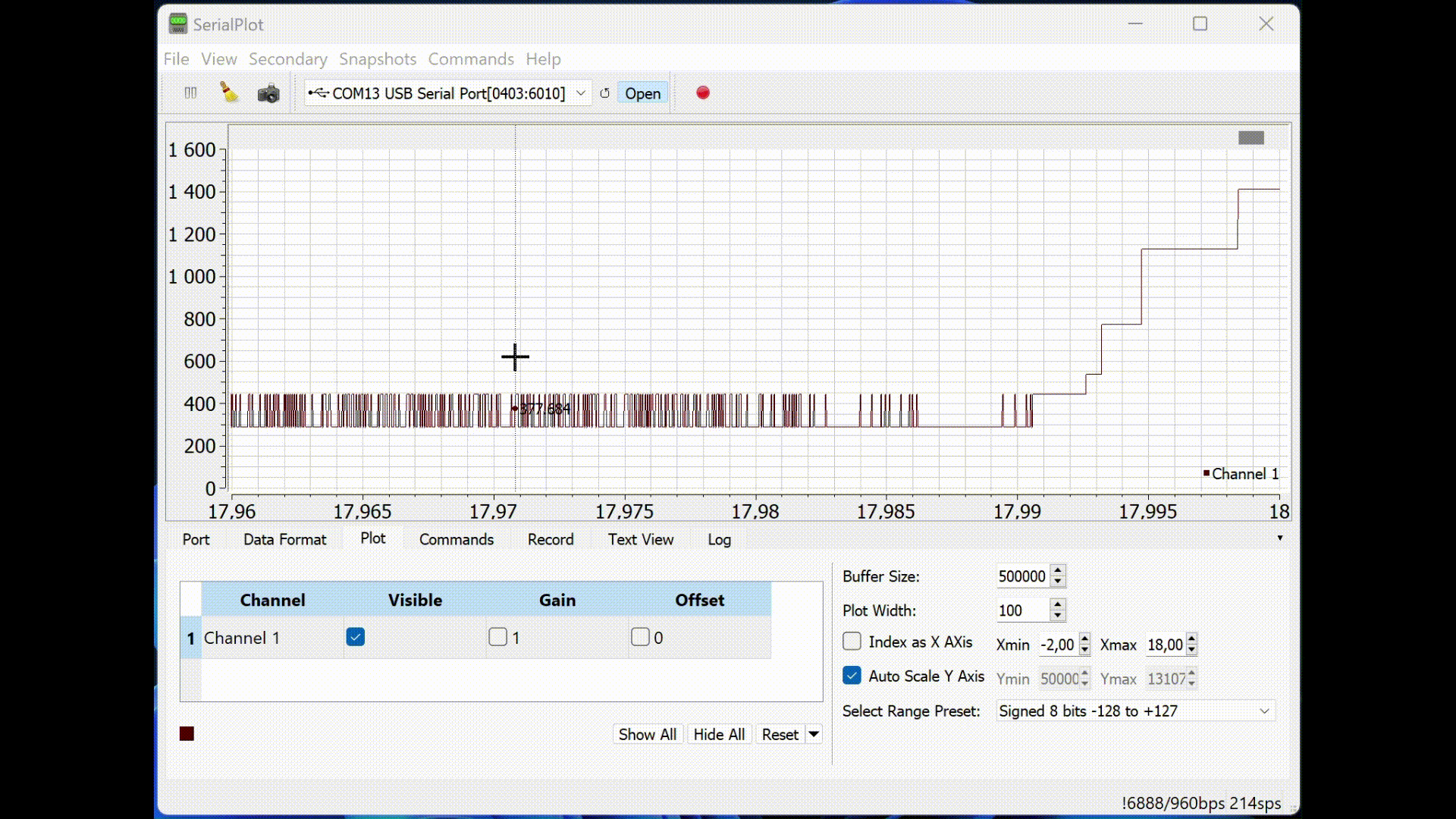Open the COM13 serial port dropdown
1456x819 pixels.
coord(580,93)
